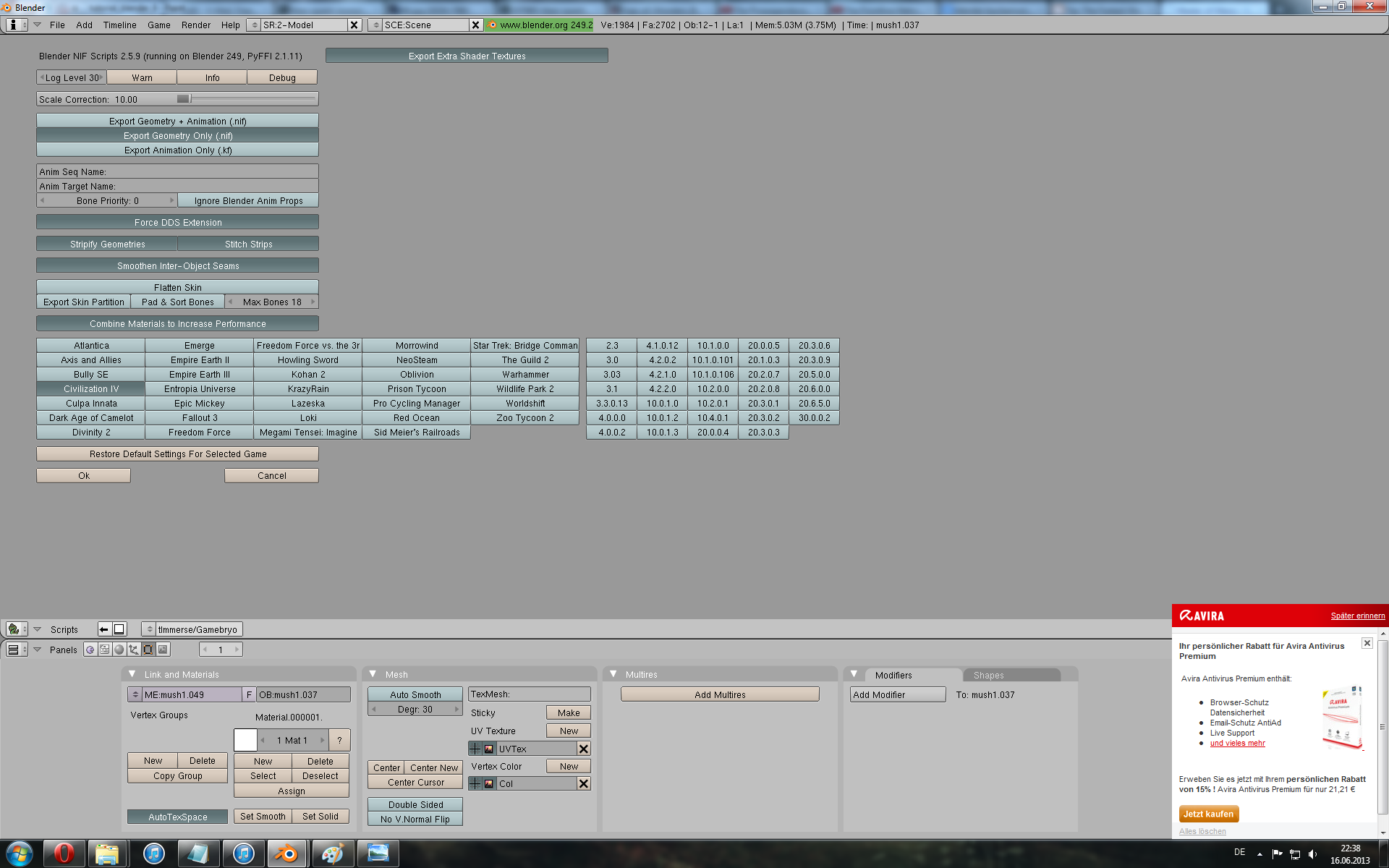Delete the SCE:Scene datablock with X
This screenshot has width=1389, height=868.
click(475, 25)
